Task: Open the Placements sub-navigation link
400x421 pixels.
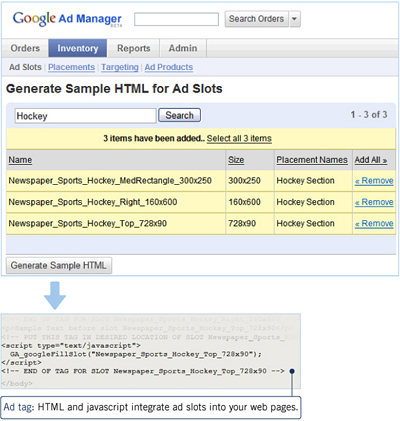Action: (71, 67)
